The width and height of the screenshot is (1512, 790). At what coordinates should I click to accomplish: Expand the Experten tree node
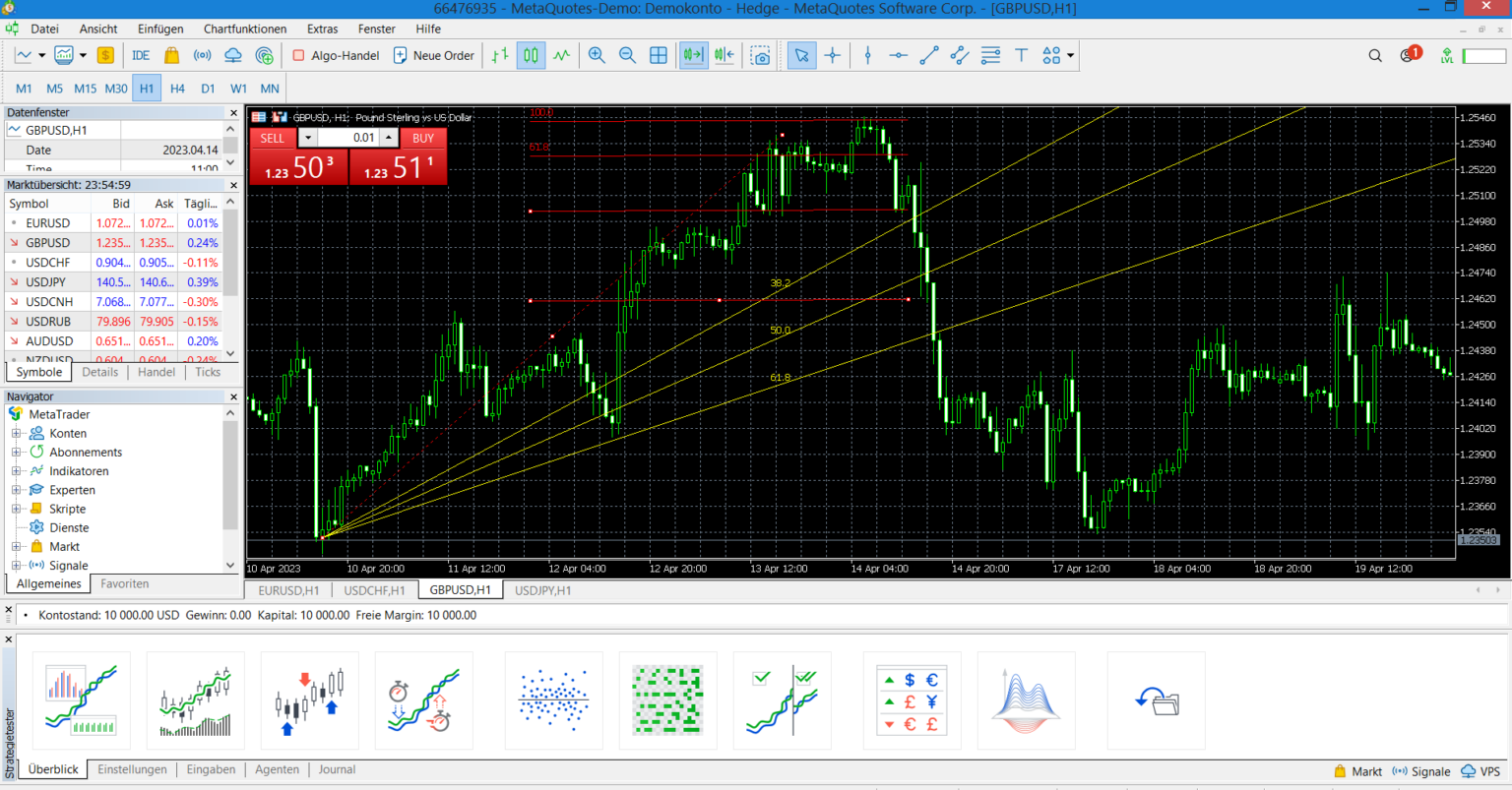16,490
